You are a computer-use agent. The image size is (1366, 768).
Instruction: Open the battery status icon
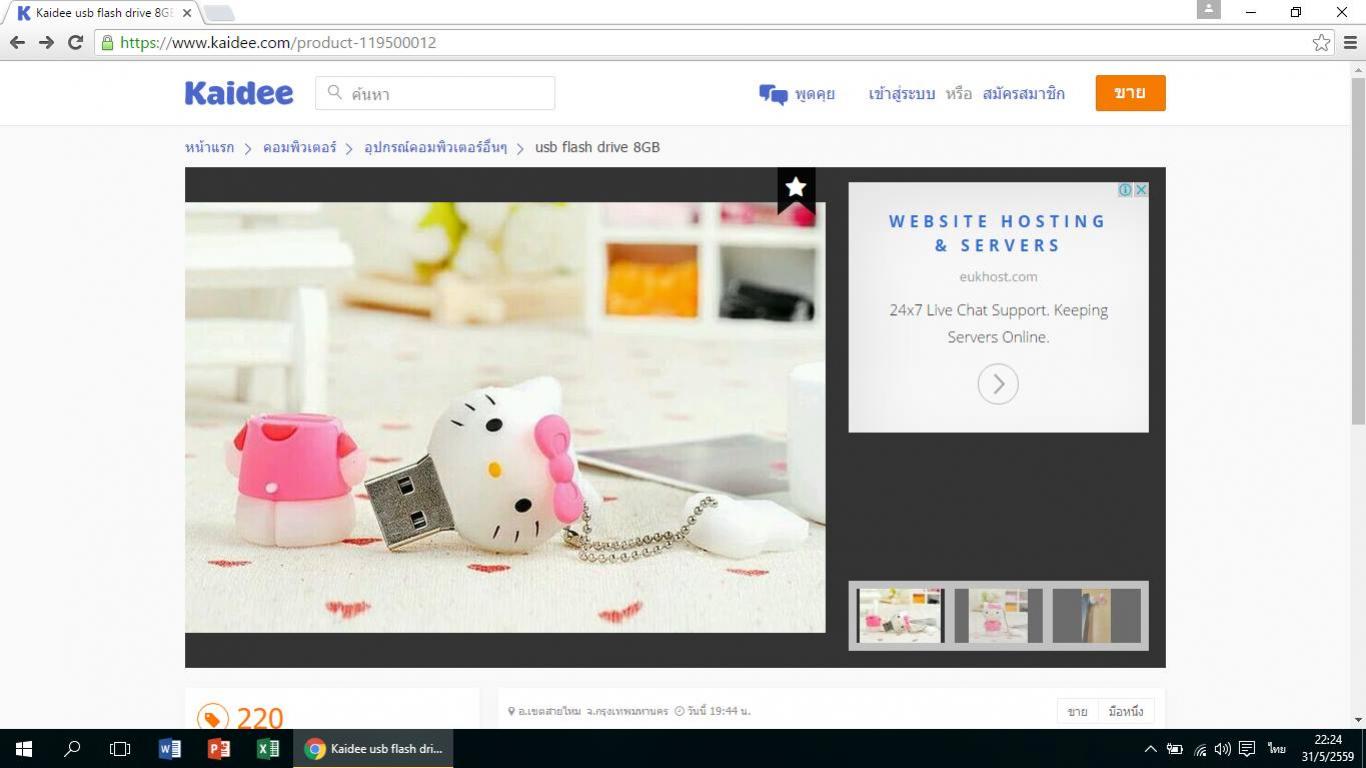(x=1175, y=748)
